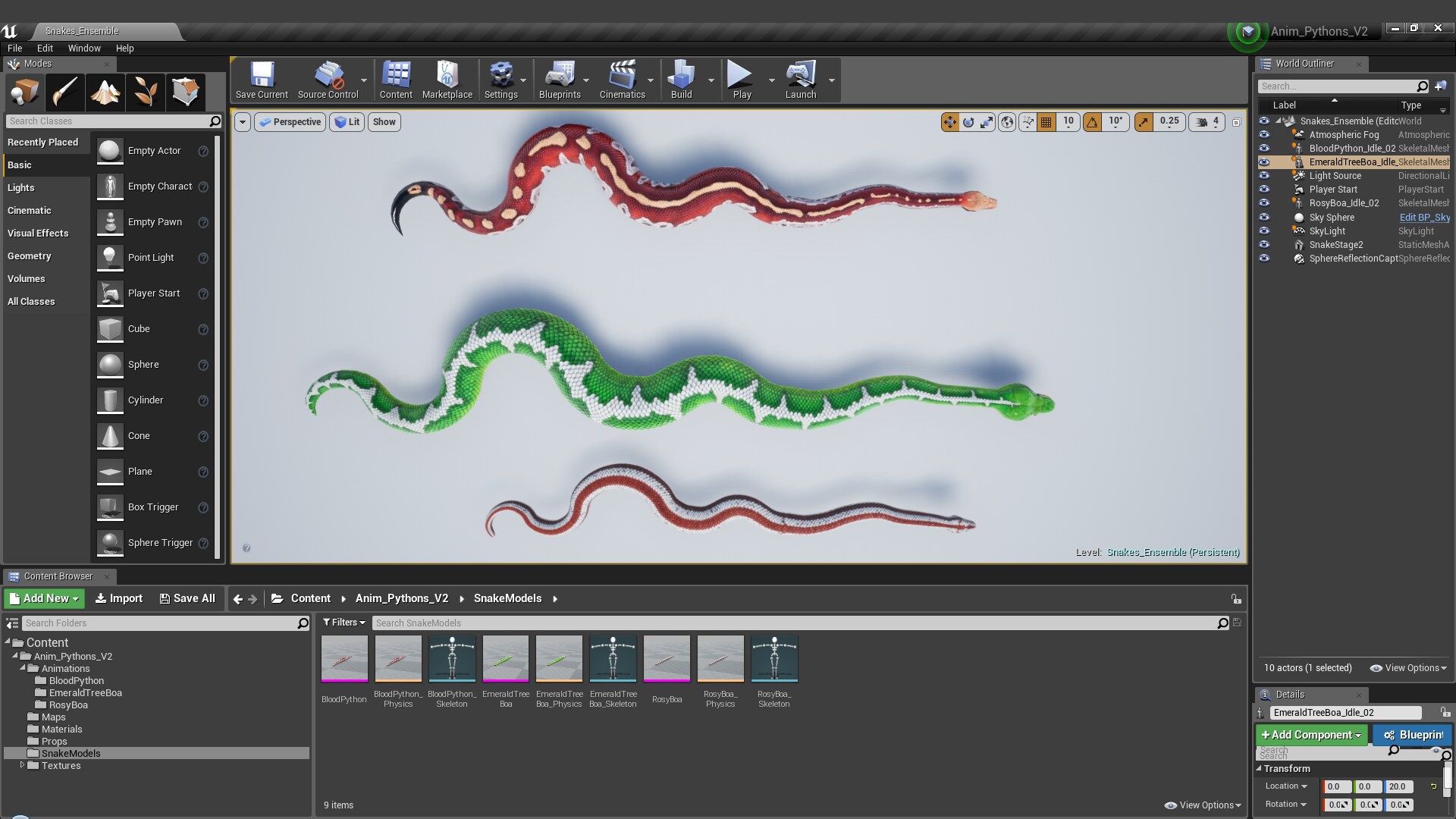The height and width of the screenshot is (819, 1456).
Task: Switch to the Lights category in Modes
Action: [x=20, y=187]
